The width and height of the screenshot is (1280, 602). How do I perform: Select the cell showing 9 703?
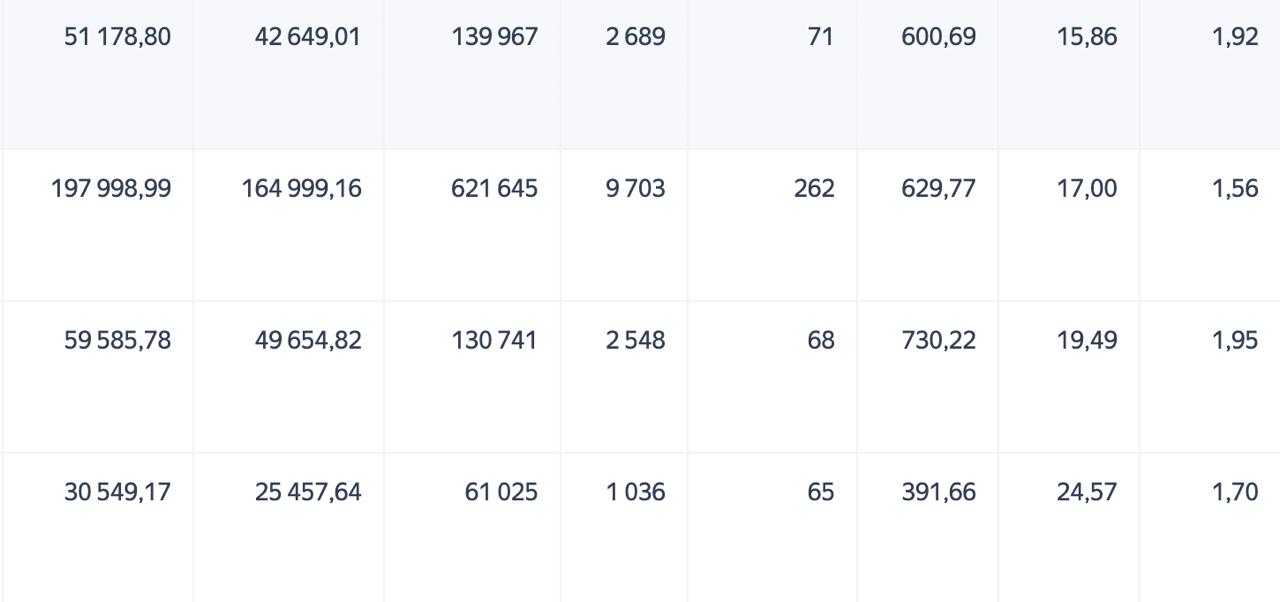[635, 189]
